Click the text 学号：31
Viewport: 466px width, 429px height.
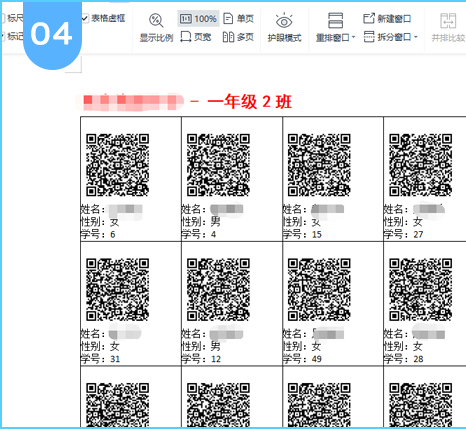pos(100,359)
